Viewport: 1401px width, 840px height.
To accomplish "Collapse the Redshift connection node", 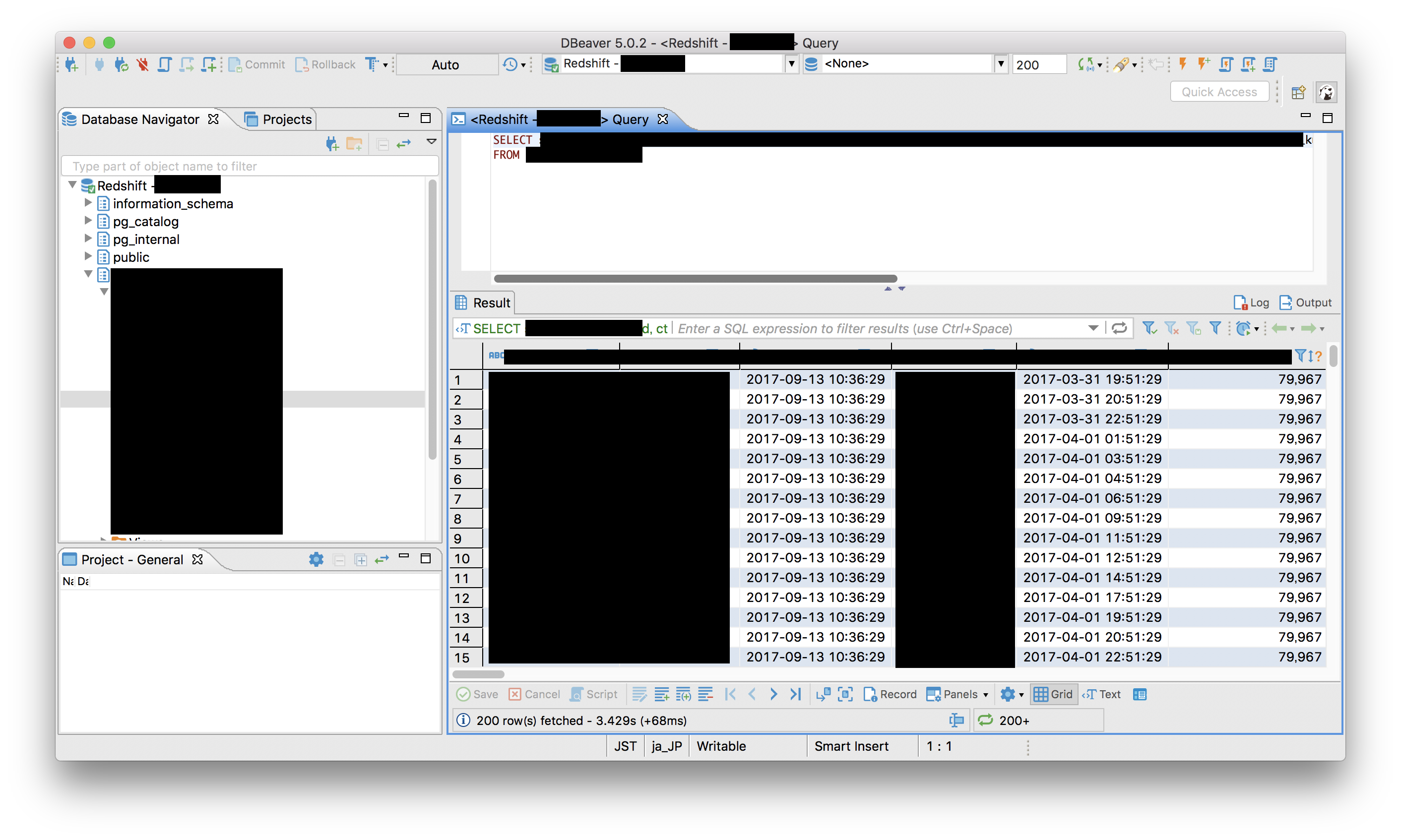I will (x=72, y=184).
